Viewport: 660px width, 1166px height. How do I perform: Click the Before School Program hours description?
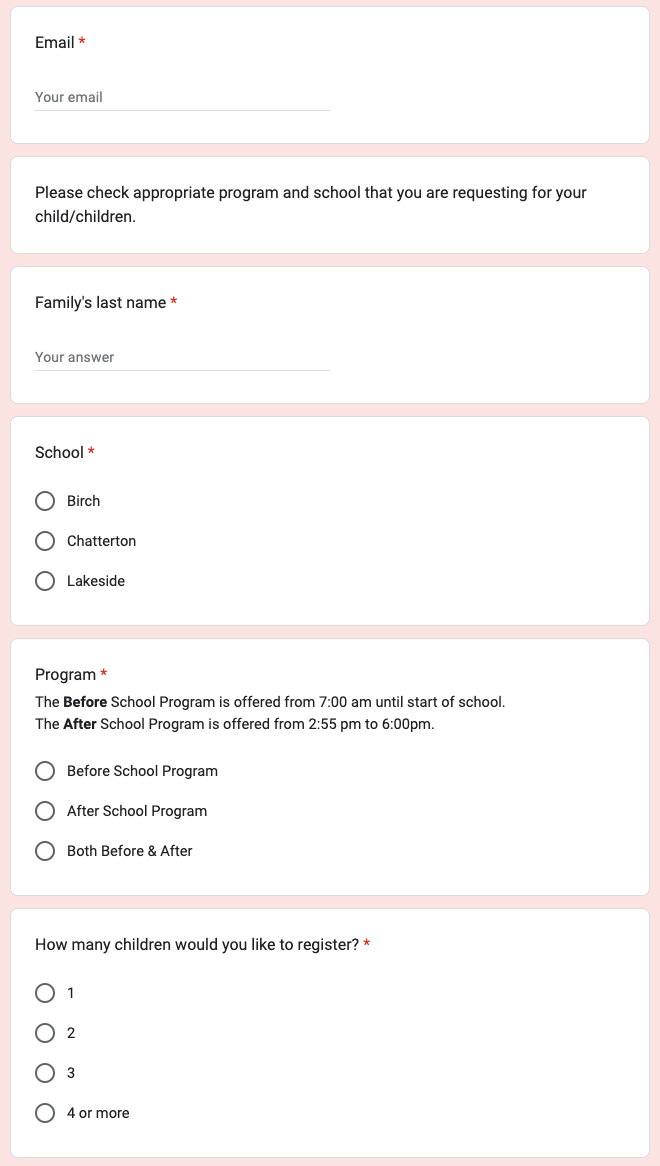tap(270, 702)
